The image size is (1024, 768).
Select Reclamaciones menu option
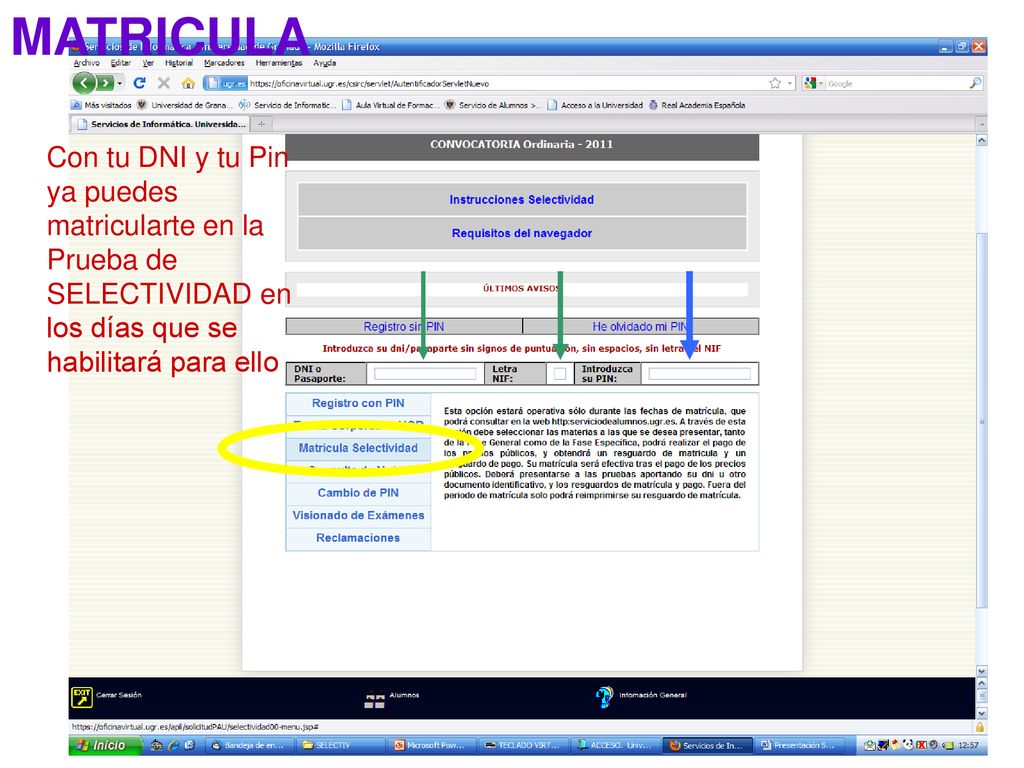coord(358,537)
